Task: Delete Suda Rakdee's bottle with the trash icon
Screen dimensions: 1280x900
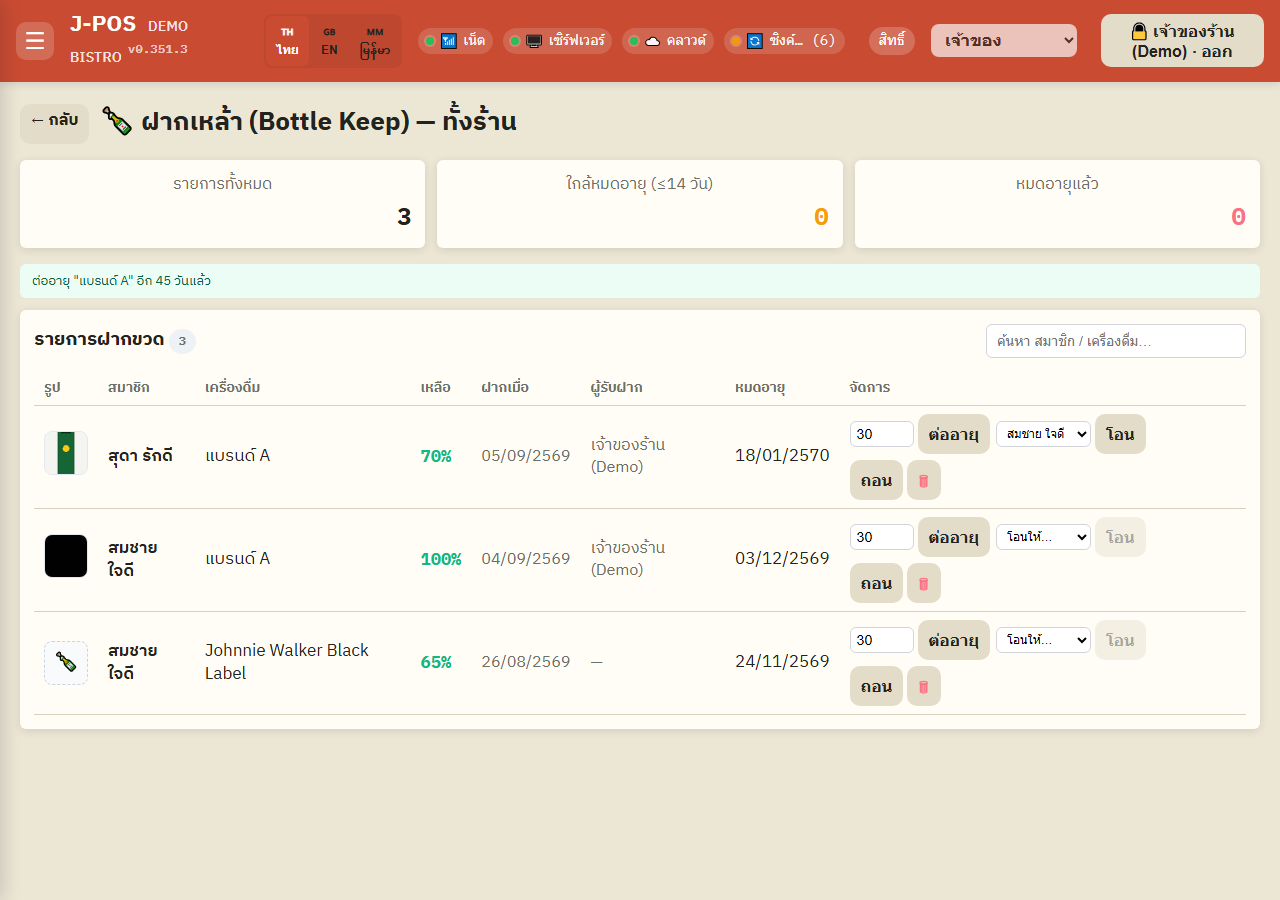Action: [924, 480]
